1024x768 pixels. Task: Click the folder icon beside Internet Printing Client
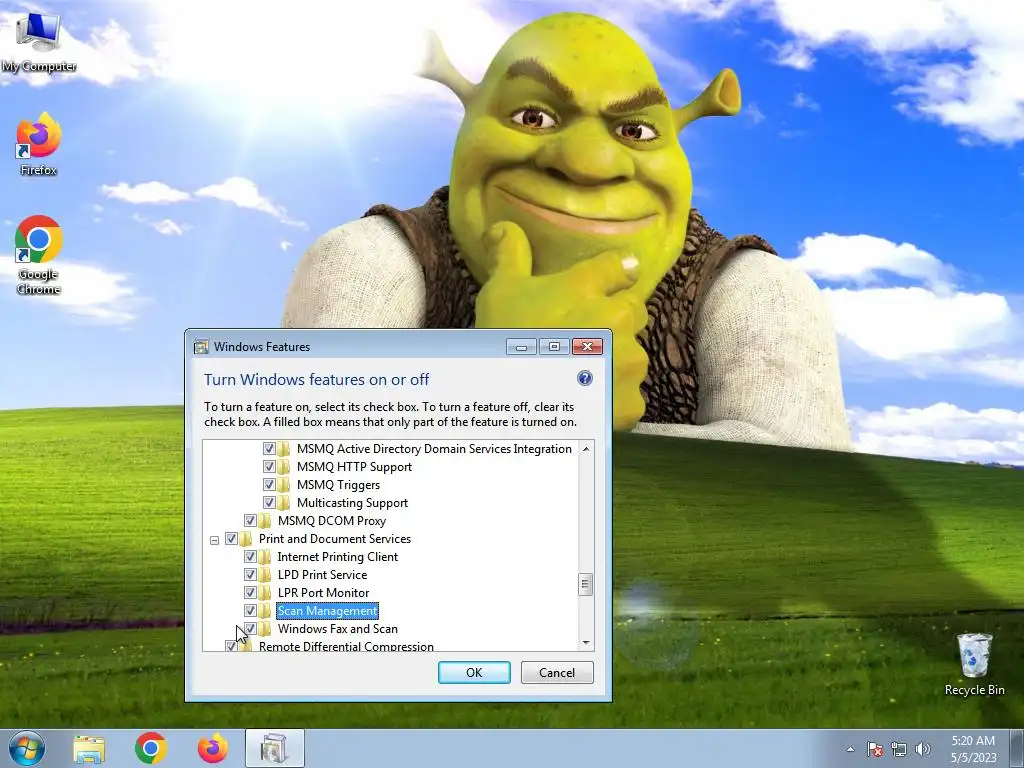(x=265, y=556)
